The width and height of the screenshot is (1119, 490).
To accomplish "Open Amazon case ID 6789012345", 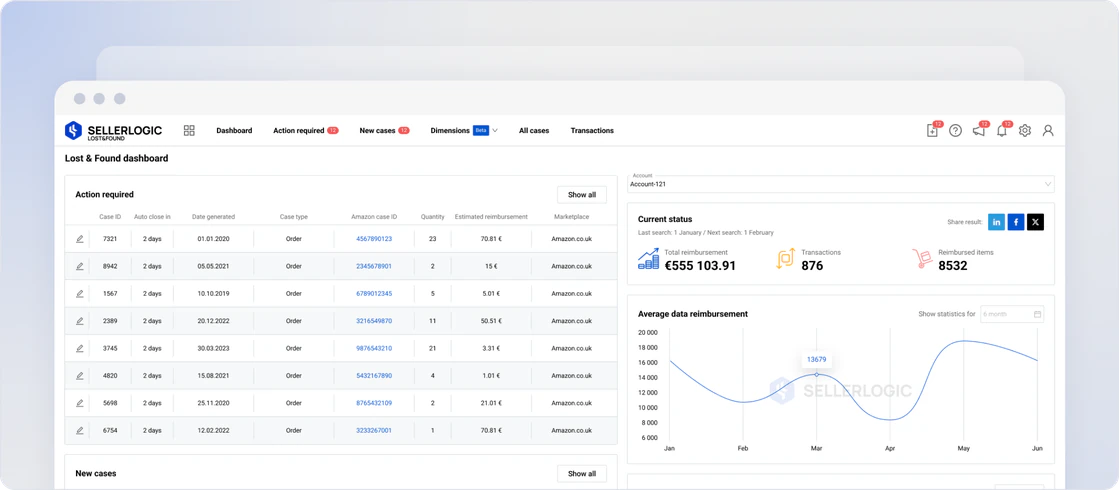I will pyautogui.click(x=374, y=294).
